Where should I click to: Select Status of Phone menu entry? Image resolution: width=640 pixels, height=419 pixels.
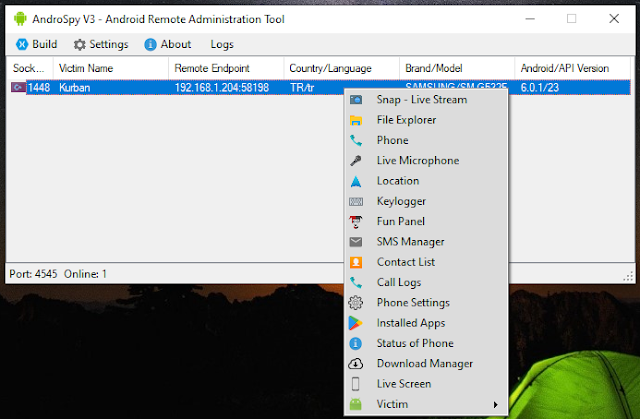click(x=426, y=344)
